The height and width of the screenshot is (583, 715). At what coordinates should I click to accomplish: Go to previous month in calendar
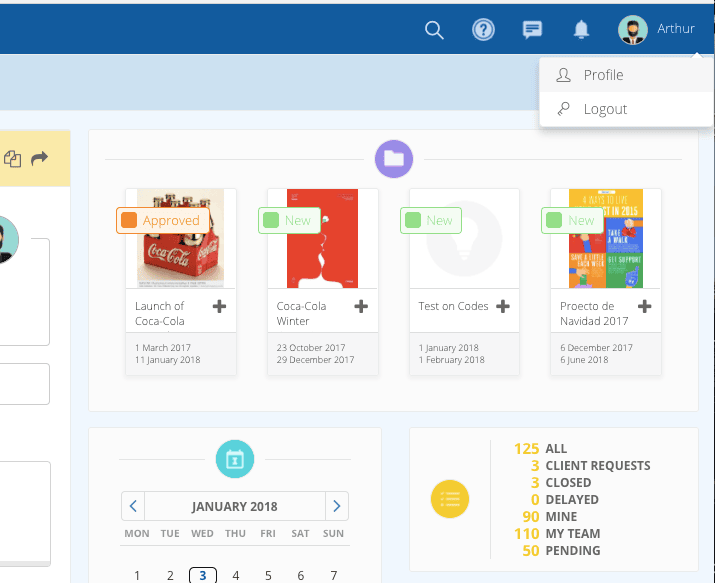[134, 506]
